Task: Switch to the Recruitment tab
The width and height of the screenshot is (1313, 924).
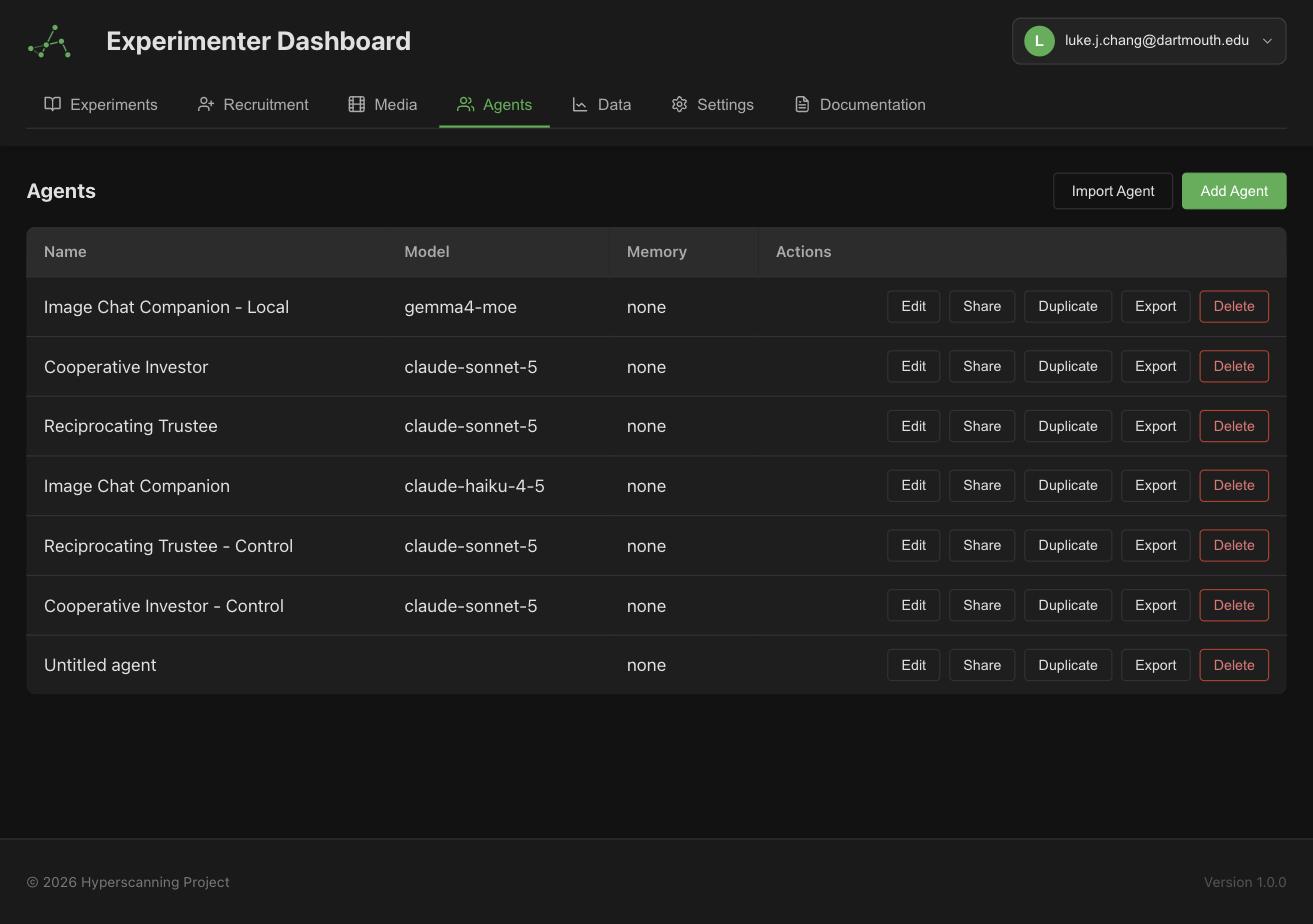Action: (253, 104)
